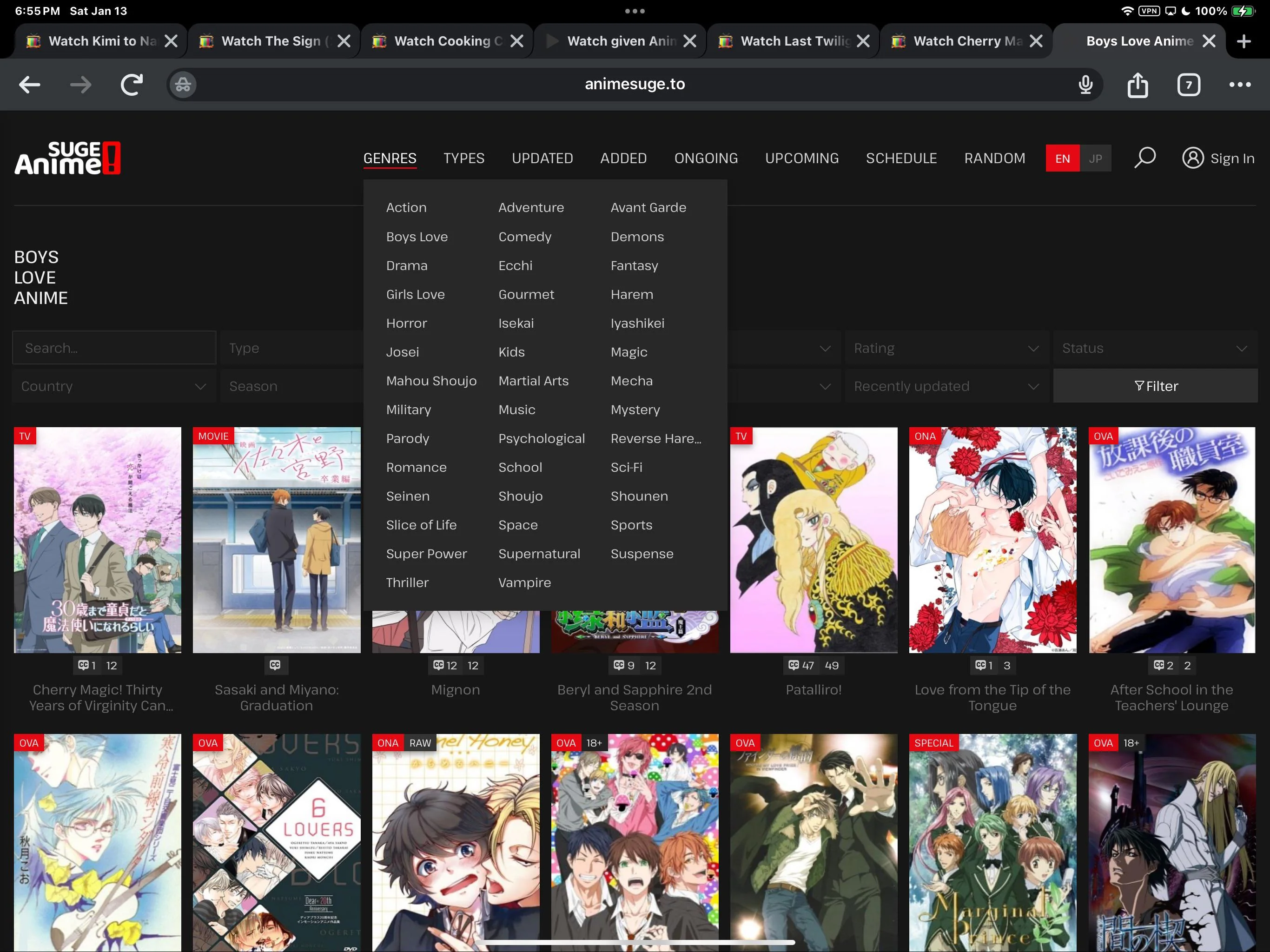Switch language back to EN
Screen dimensions: 1270x952
(1062, 158)
